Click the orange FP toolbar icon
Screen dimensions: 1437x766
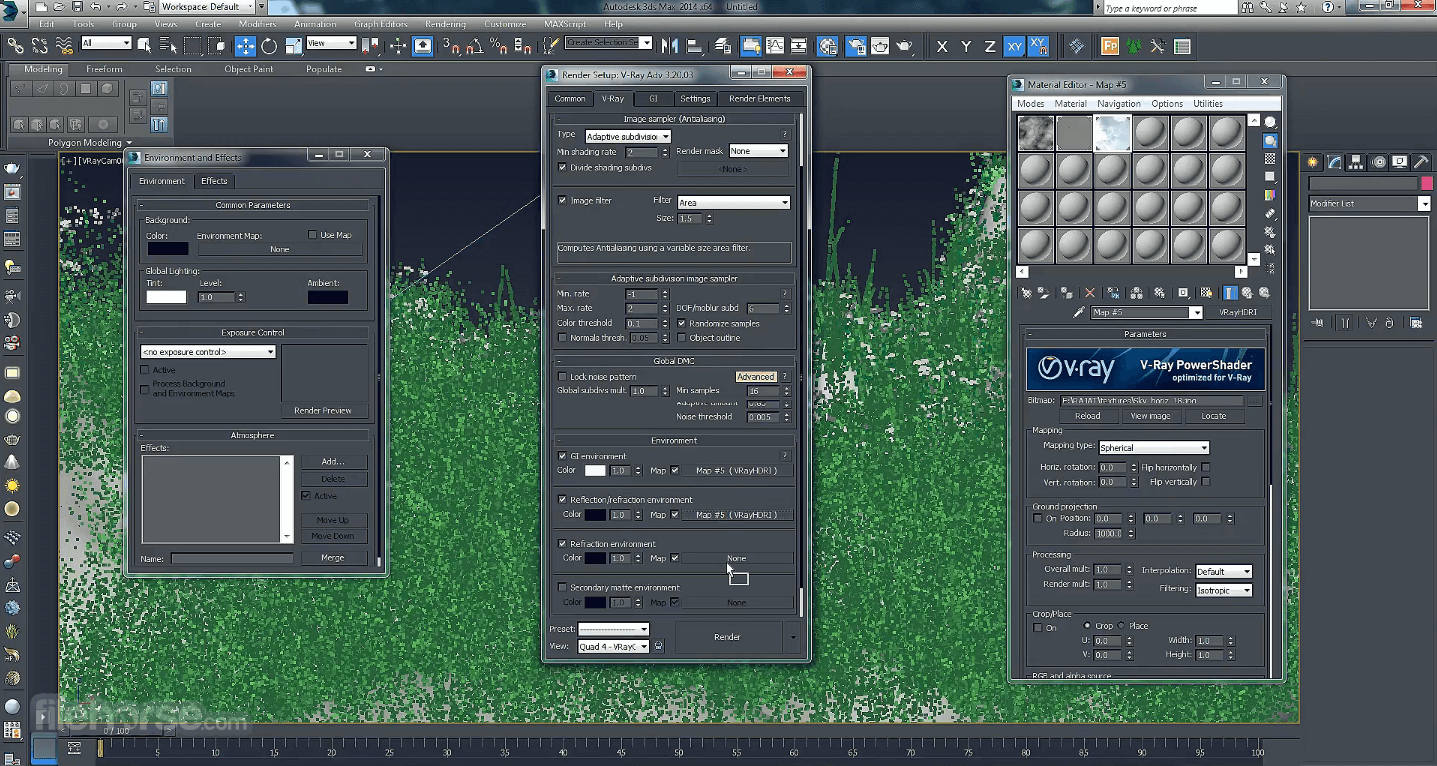pos(1110,46)
